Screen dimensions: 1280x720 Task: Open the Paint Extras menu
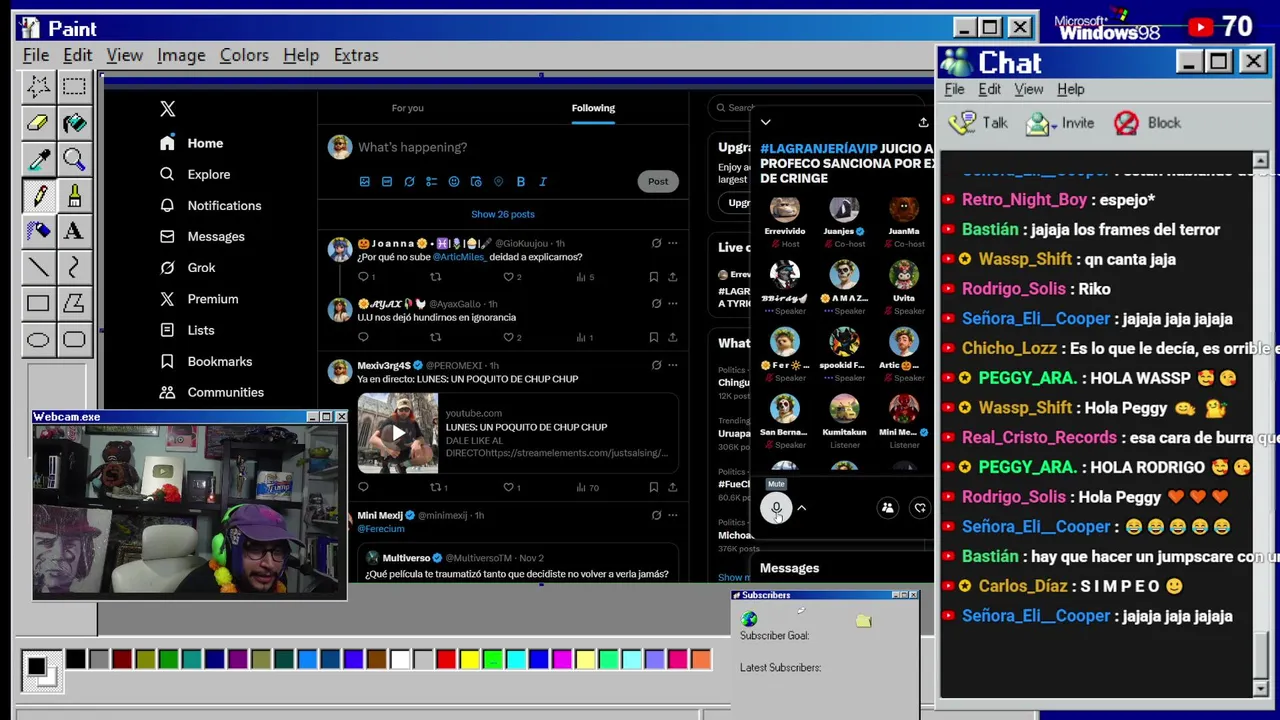[x=356, y=55]
